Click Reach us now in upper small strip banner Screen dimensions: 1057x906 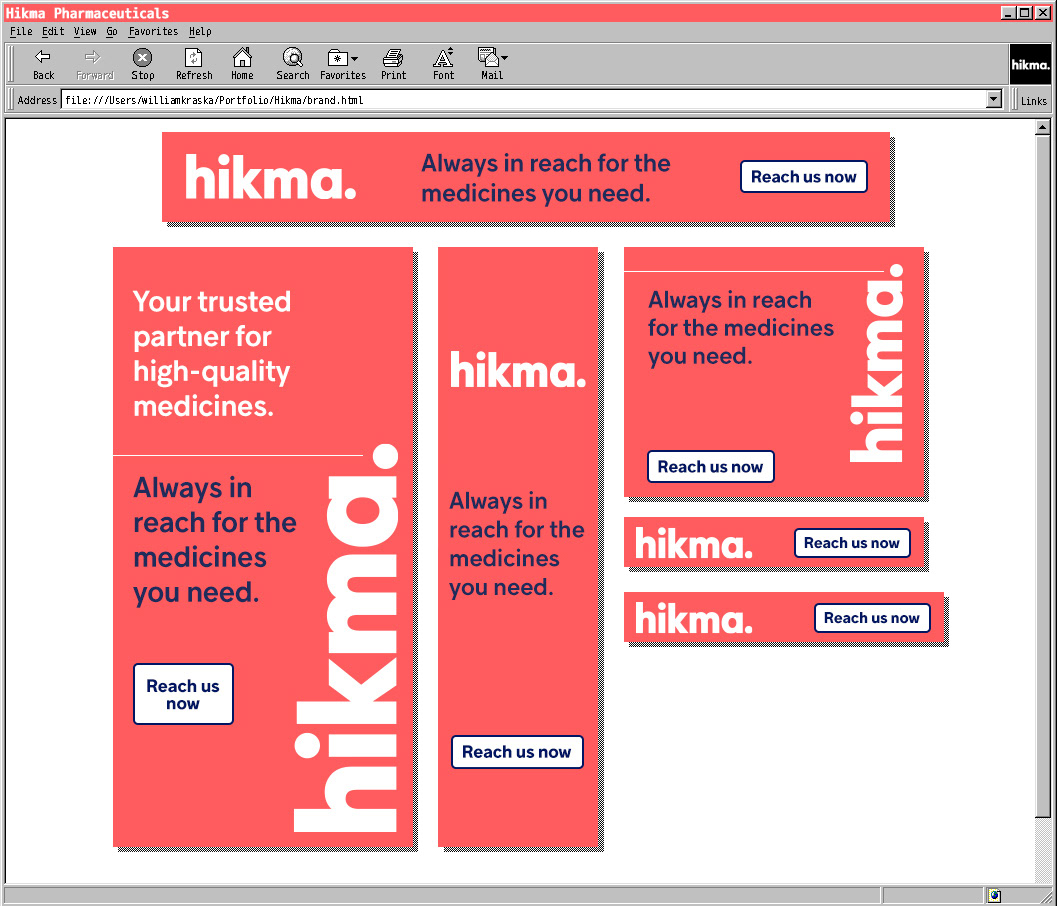pyautogui.click(x=852, y=543)
